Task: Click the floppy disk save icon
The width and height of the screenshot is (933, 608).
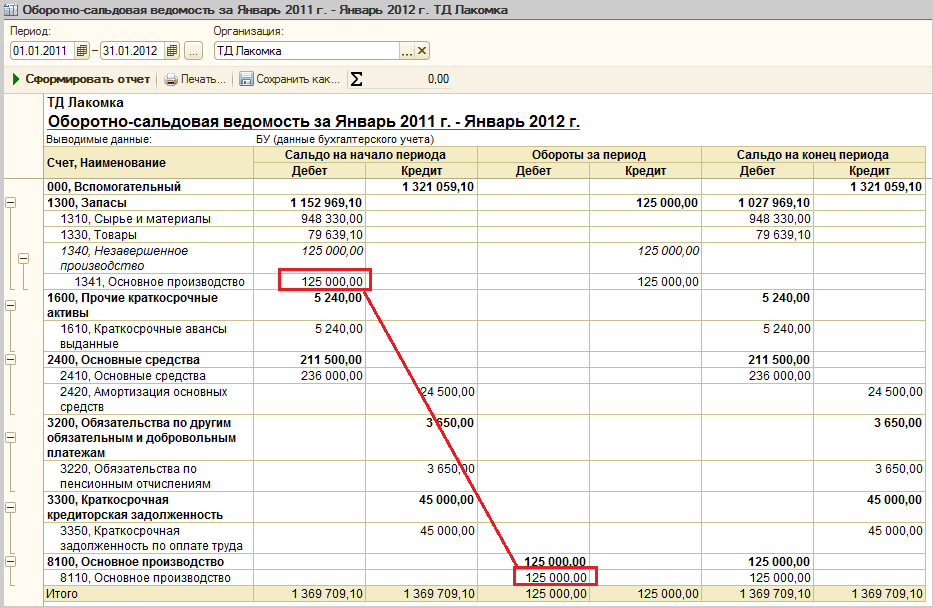Action: click(x=246, y=79)
